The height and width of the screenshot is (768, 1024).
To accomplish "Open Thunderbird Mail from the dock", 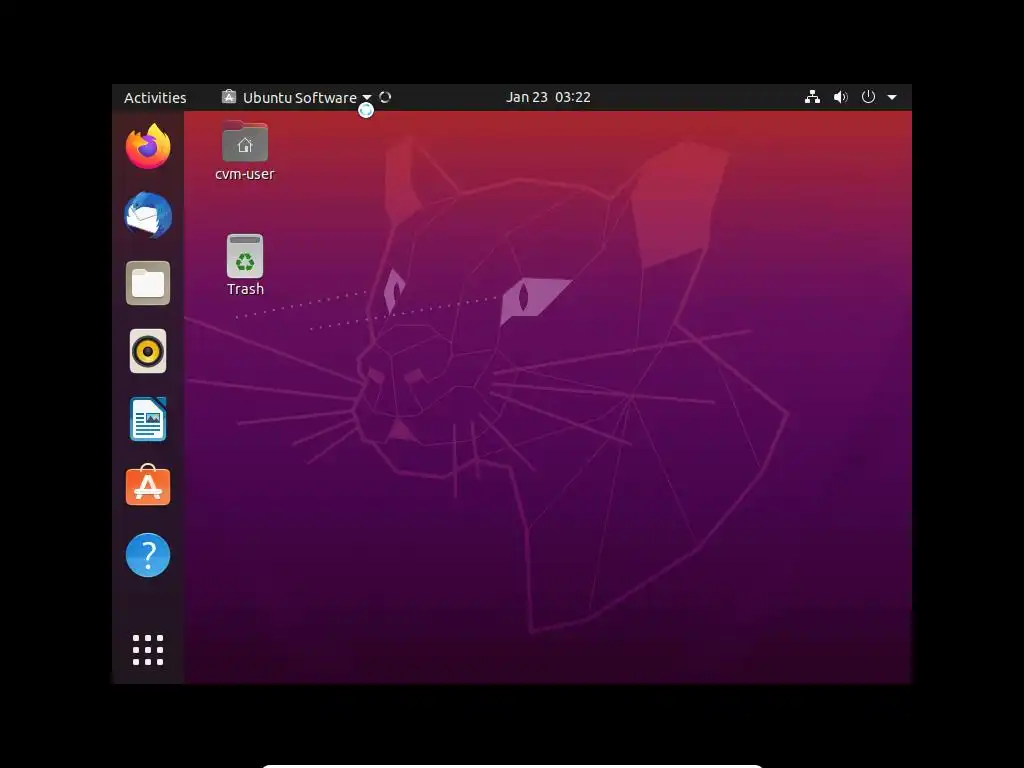I will 148,215.
